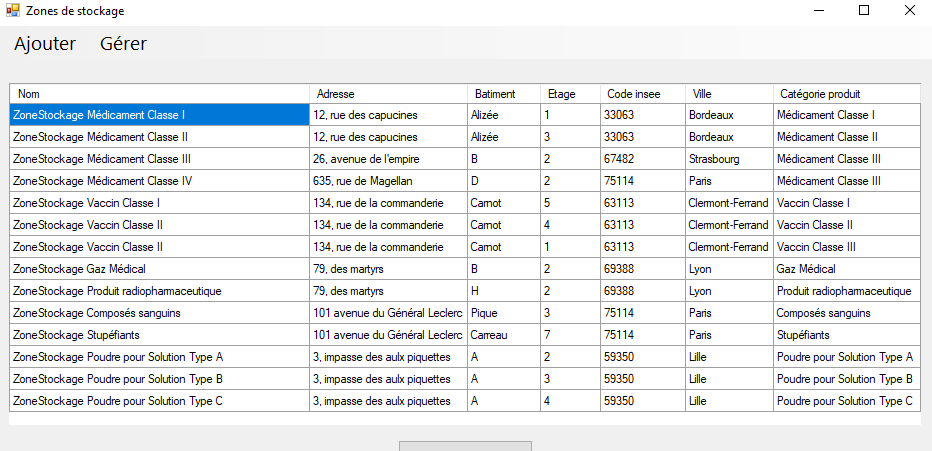Sort by the Etage column header
The width and height of the screenshot is (932, 451).
pyautogui.click(x=570, y=94)
